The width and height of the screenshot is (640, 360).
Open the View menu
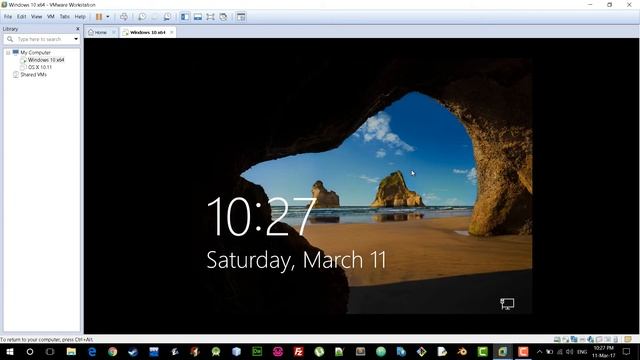click(x=37, y=17)
